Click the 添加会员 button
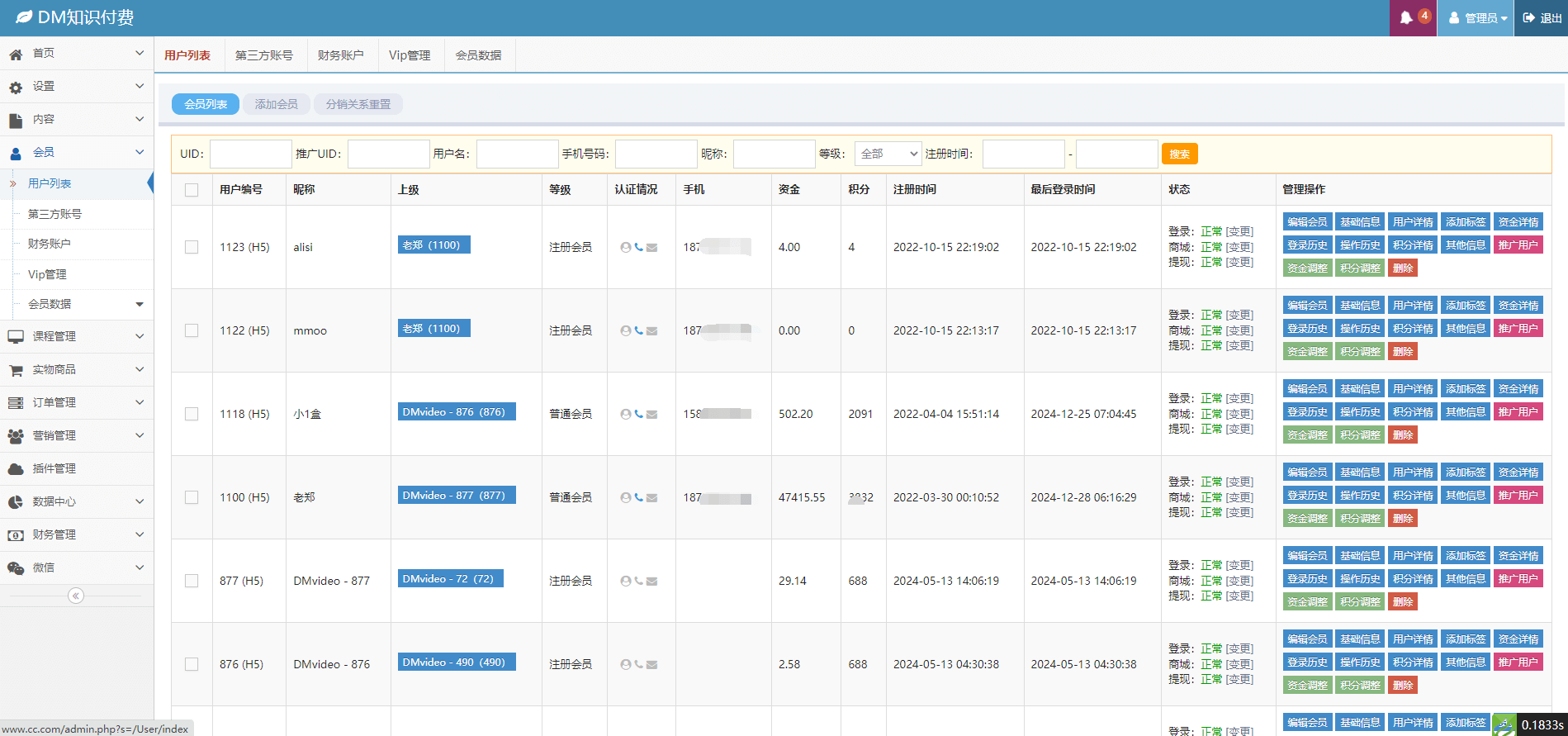 pos(276,104)
